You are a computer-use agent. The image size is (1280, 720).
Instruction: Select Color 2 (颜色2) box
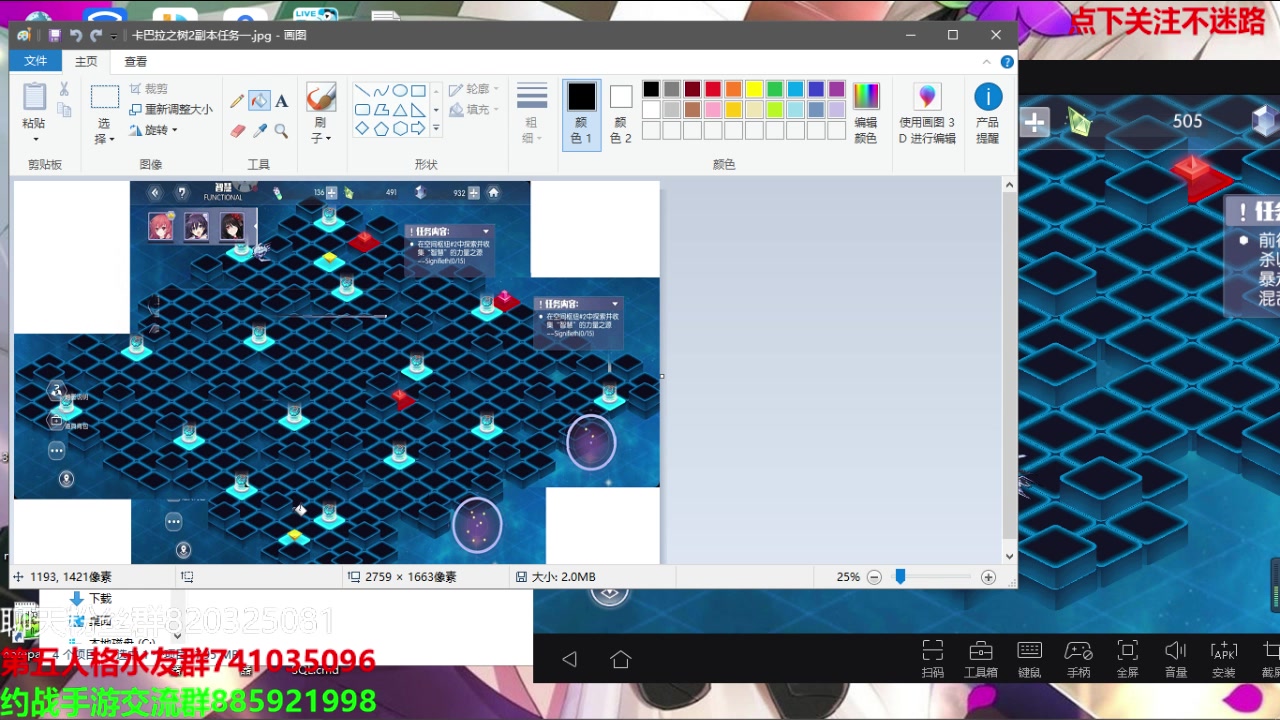pyautogui.click(x=621, y=114)
